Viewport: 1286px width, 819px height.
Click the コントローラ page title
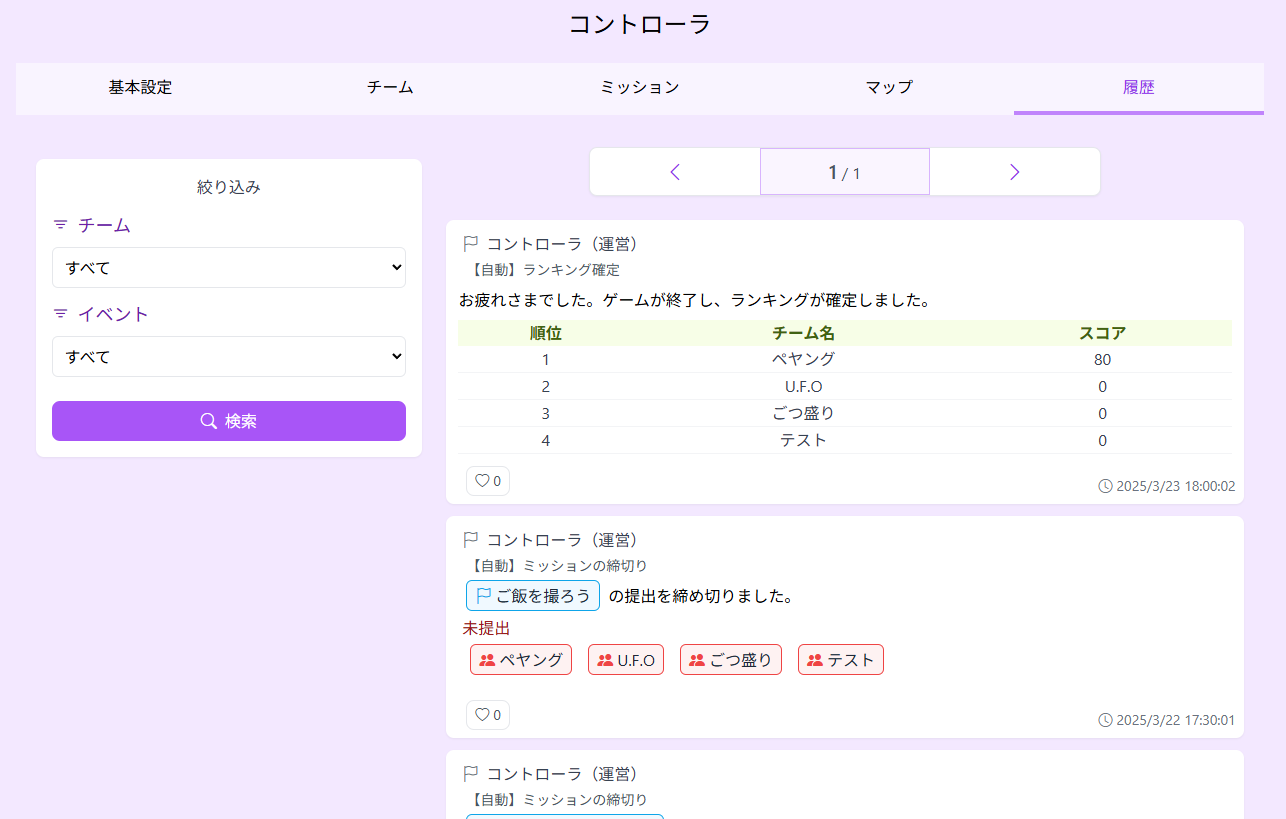[x=640, y=24]
